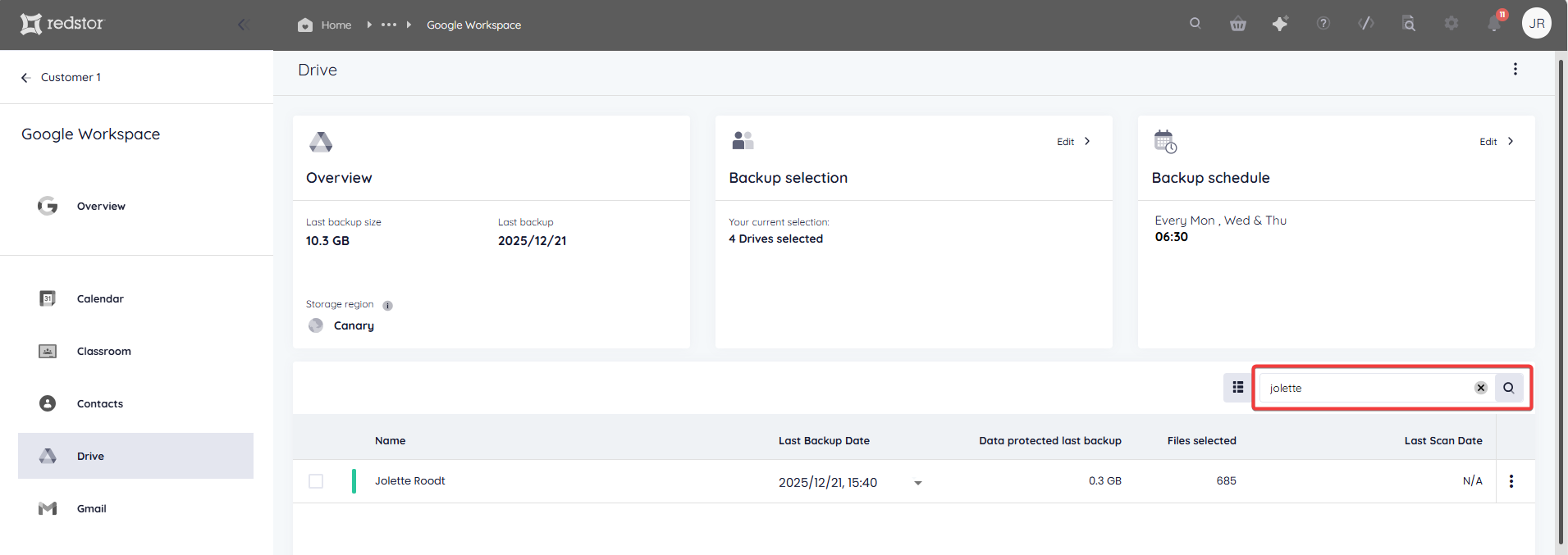Switch the list view layout icon
Image resolution: width=1568 pixels, height=555 pixels.
tap(1237, 387)
